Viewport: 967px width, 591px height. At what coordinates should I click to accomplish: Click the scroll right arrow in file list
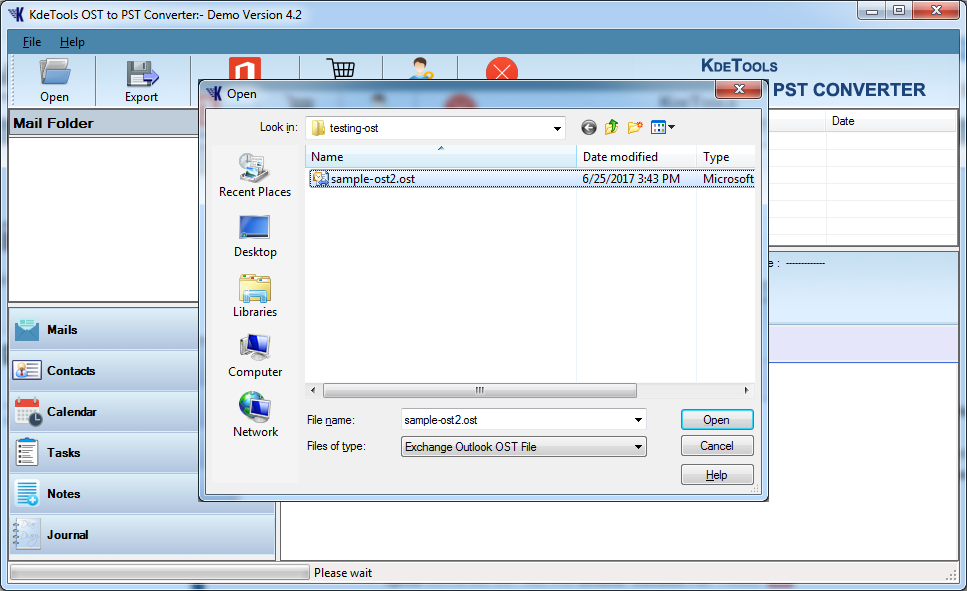click(746, 391)
